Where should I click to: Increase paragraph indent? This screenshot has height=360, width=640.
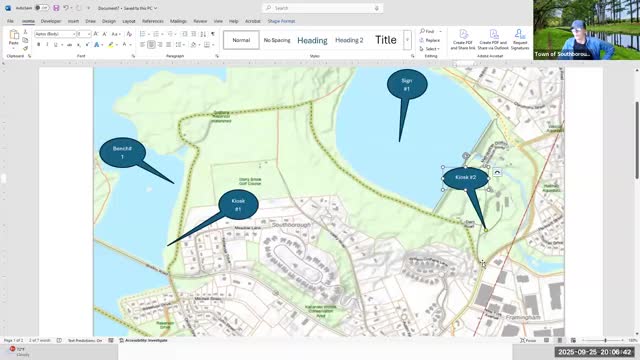194,34
